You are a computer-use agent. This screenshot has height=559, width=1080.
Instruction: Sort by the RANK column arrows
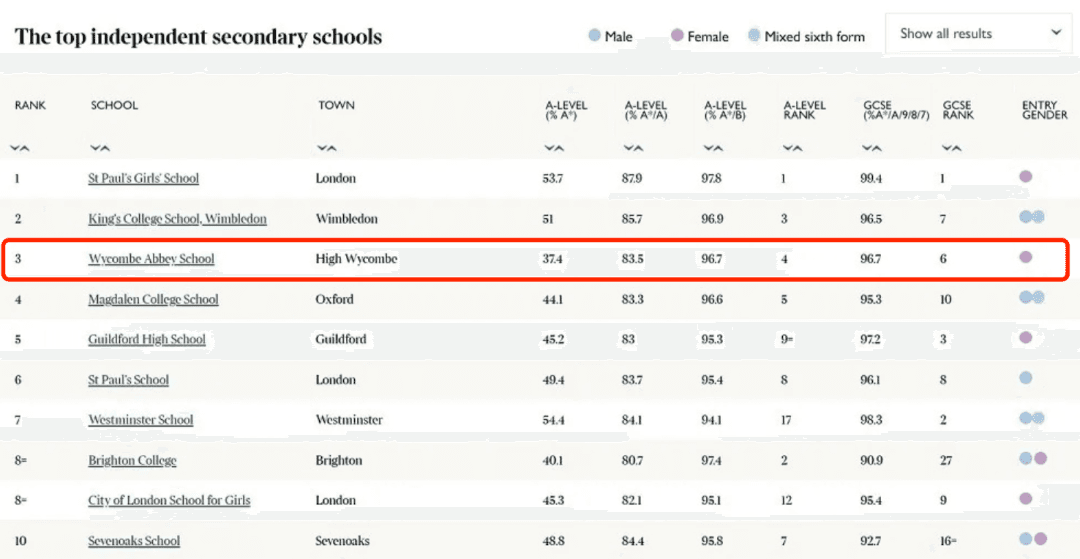(19, 148)
